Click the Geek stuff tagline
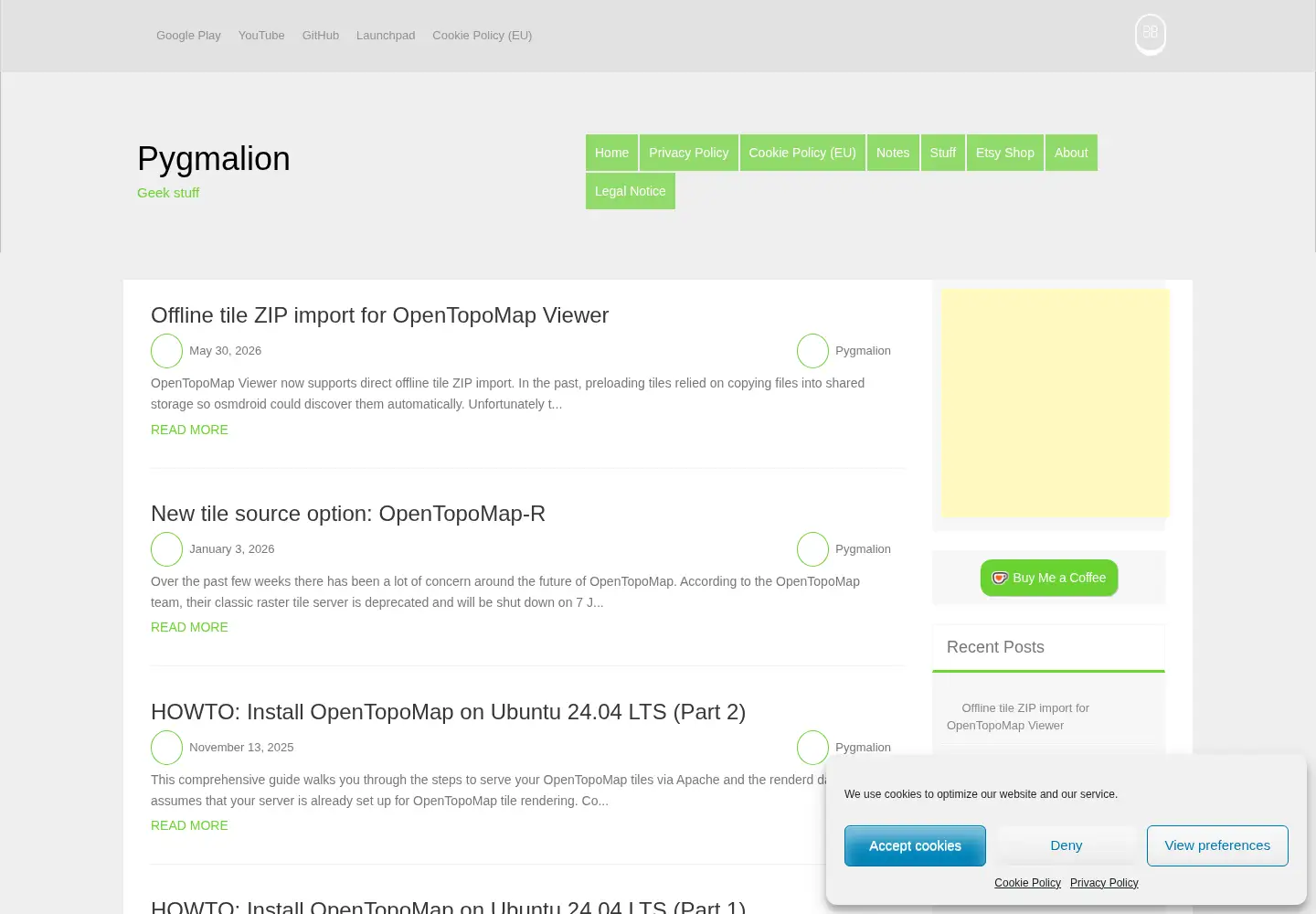This screenshot has height=914, width=1316. [168, 193]
